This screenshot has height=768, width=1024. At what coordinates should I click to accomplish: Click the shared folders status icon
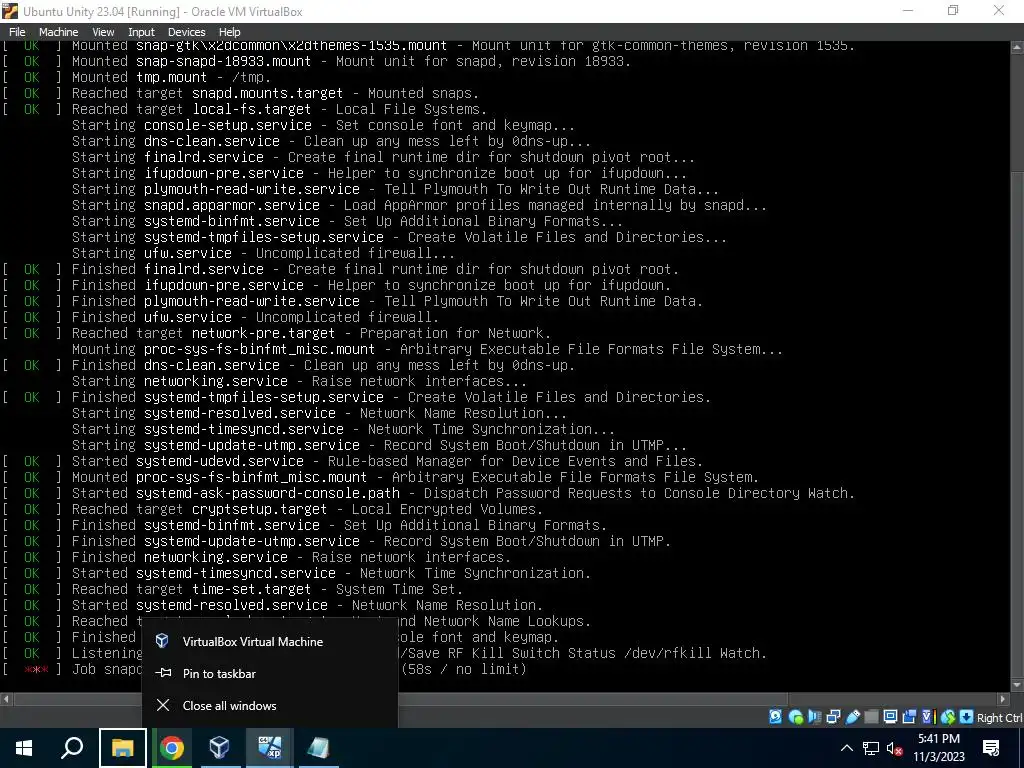pos(871,717)
